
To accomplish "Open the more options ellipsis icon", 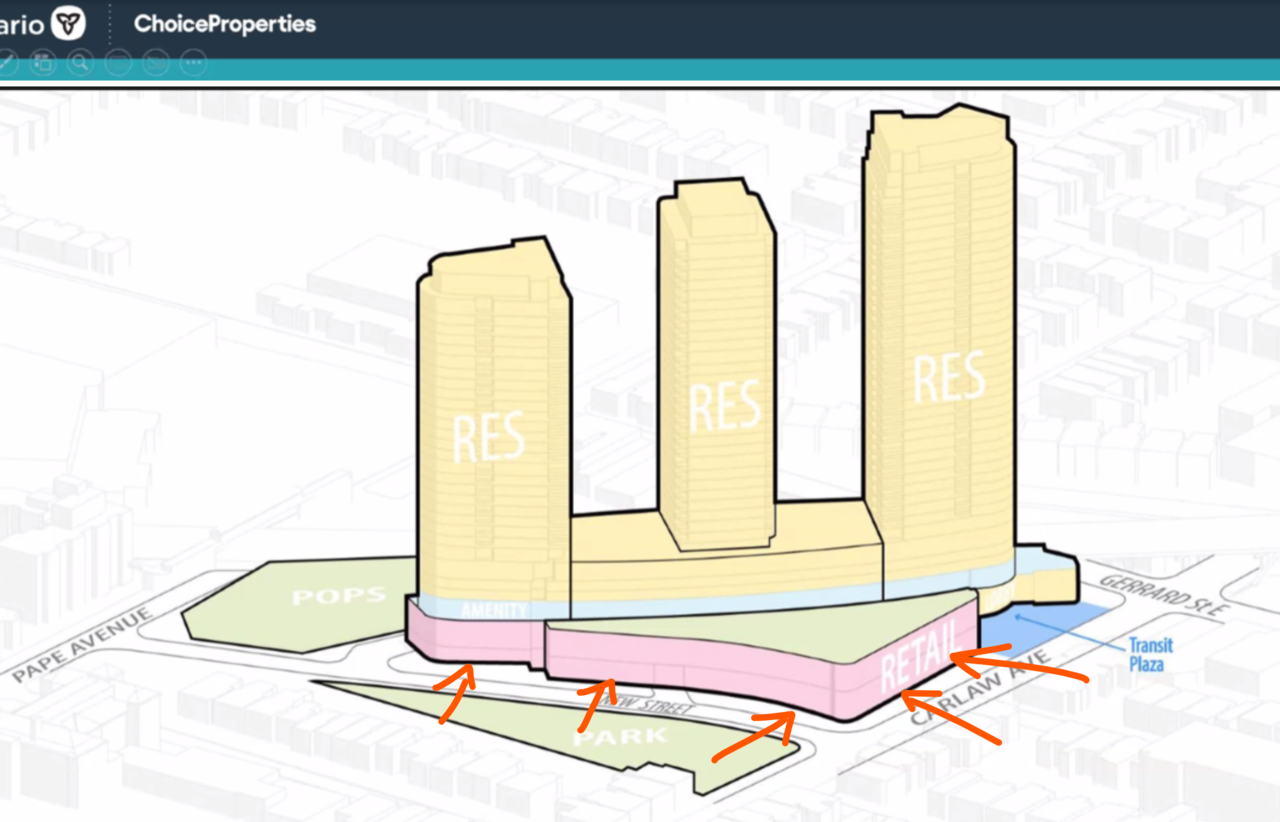I will 193,63.
